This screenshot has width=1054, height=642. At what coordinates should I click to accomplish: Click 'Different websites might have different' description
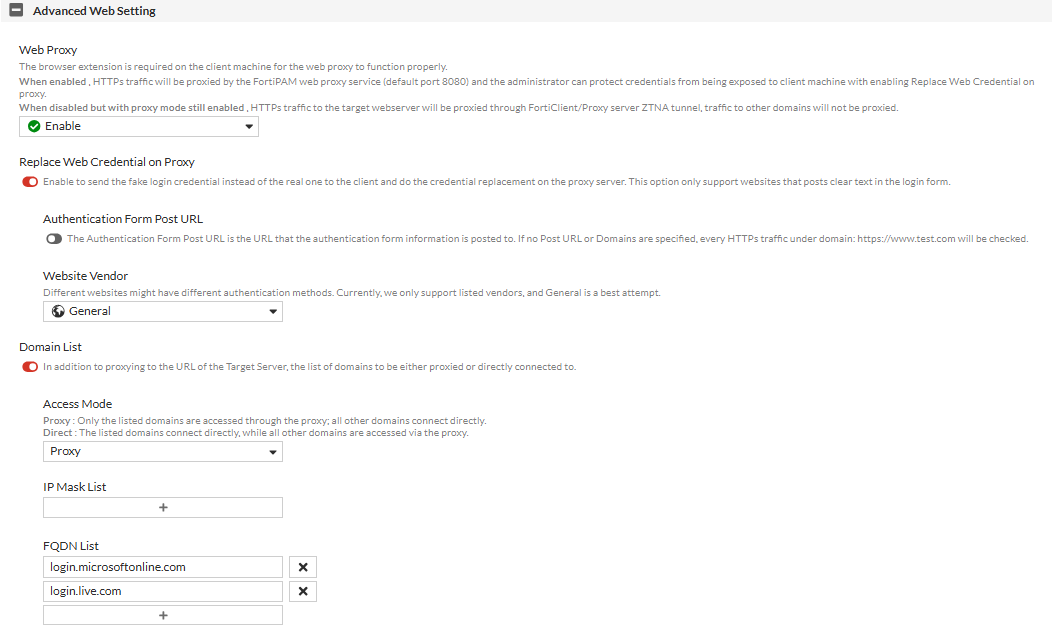coord(352,292)
